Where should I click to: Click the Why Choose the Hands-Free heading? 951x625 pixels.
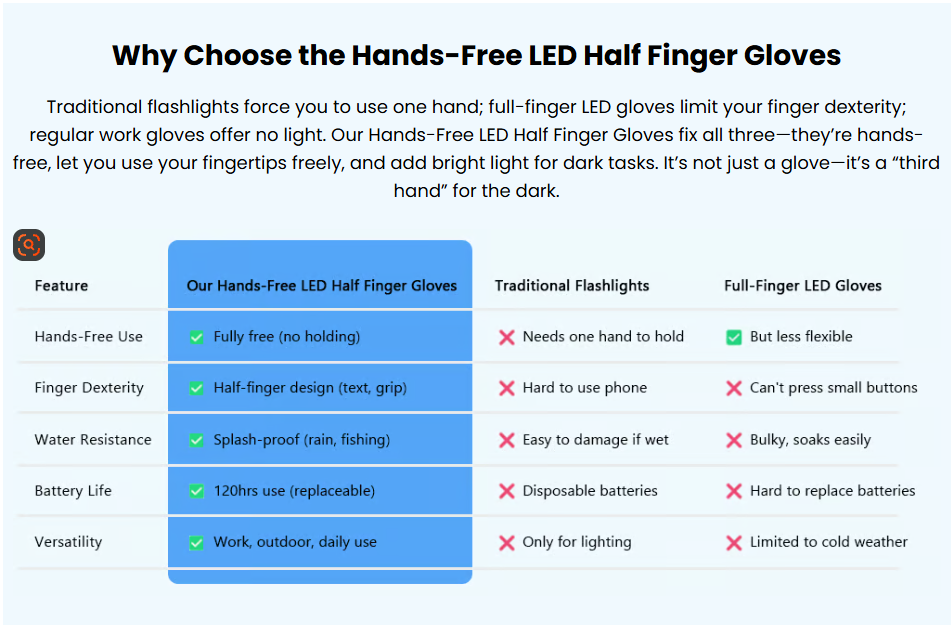pos(476,55)
